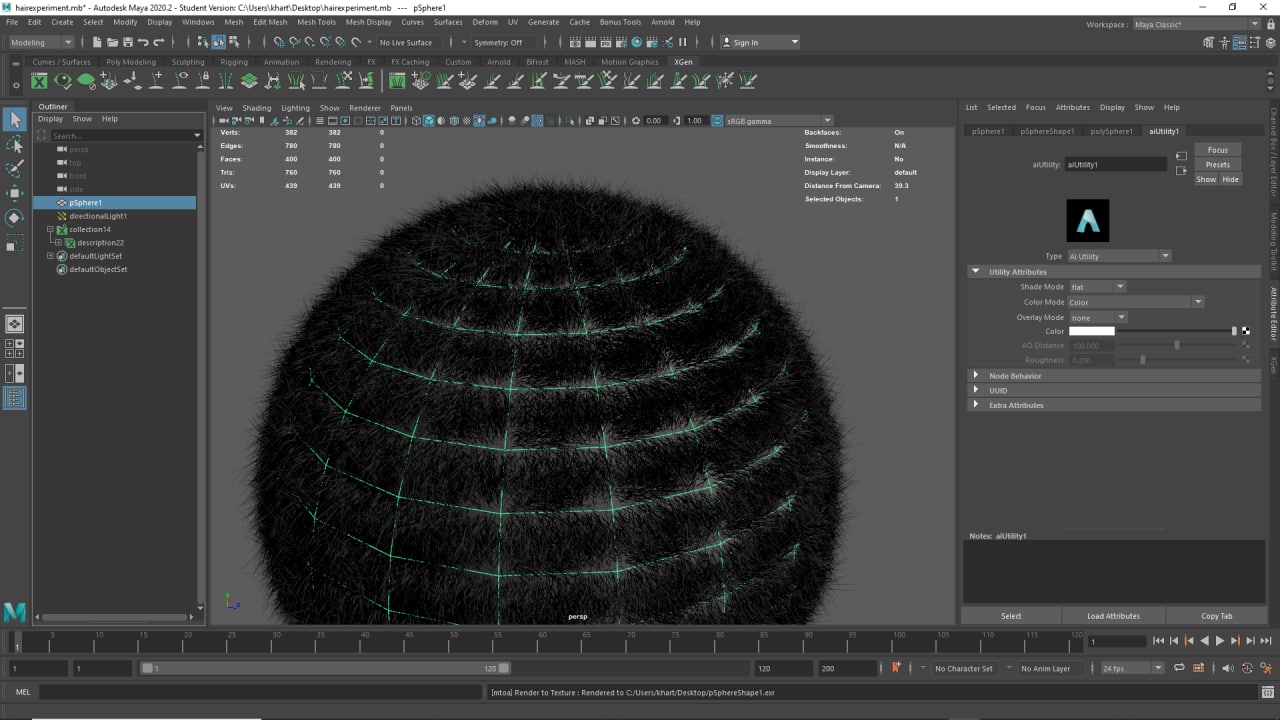Open the Mesh Tools menu
Viewport: 1280px width, 720px height.
click(316, 22)
